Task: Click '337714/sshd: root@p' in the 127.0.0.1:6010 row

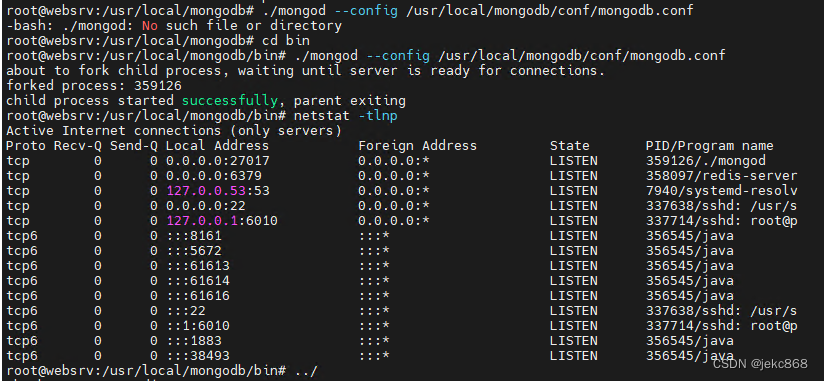Action: pos(722,221)
